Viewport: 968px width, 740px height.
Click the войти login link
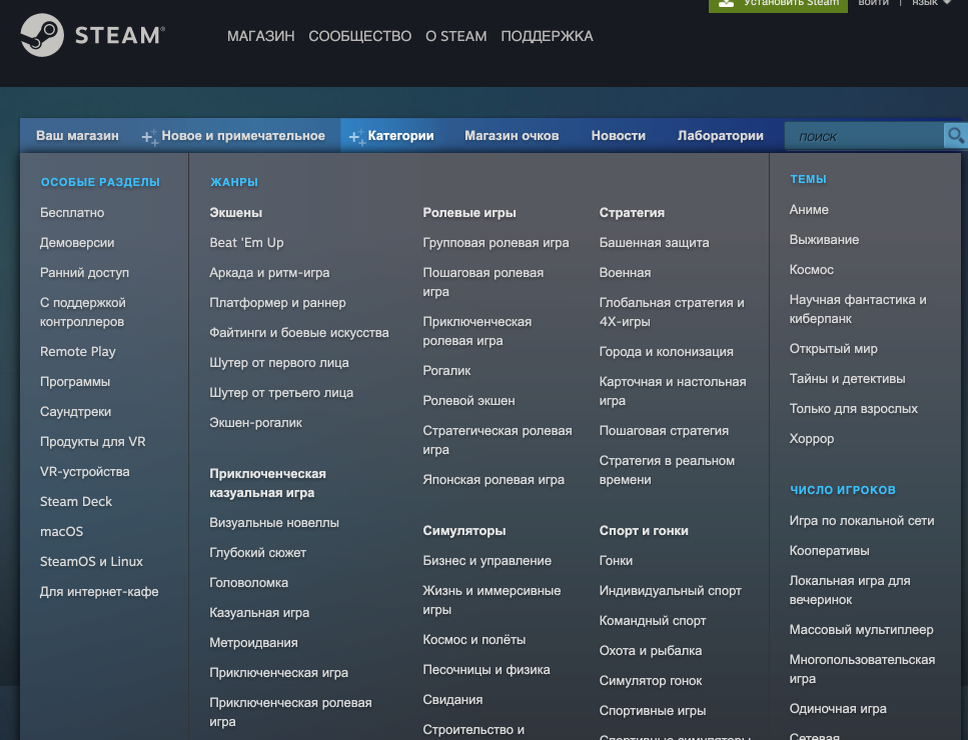(x=873, y=3)
